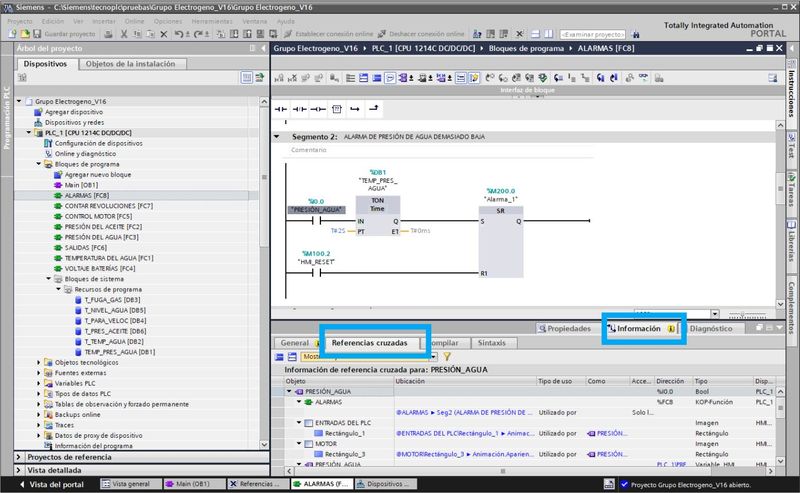Click the cut scissors icon

[124, 34]
